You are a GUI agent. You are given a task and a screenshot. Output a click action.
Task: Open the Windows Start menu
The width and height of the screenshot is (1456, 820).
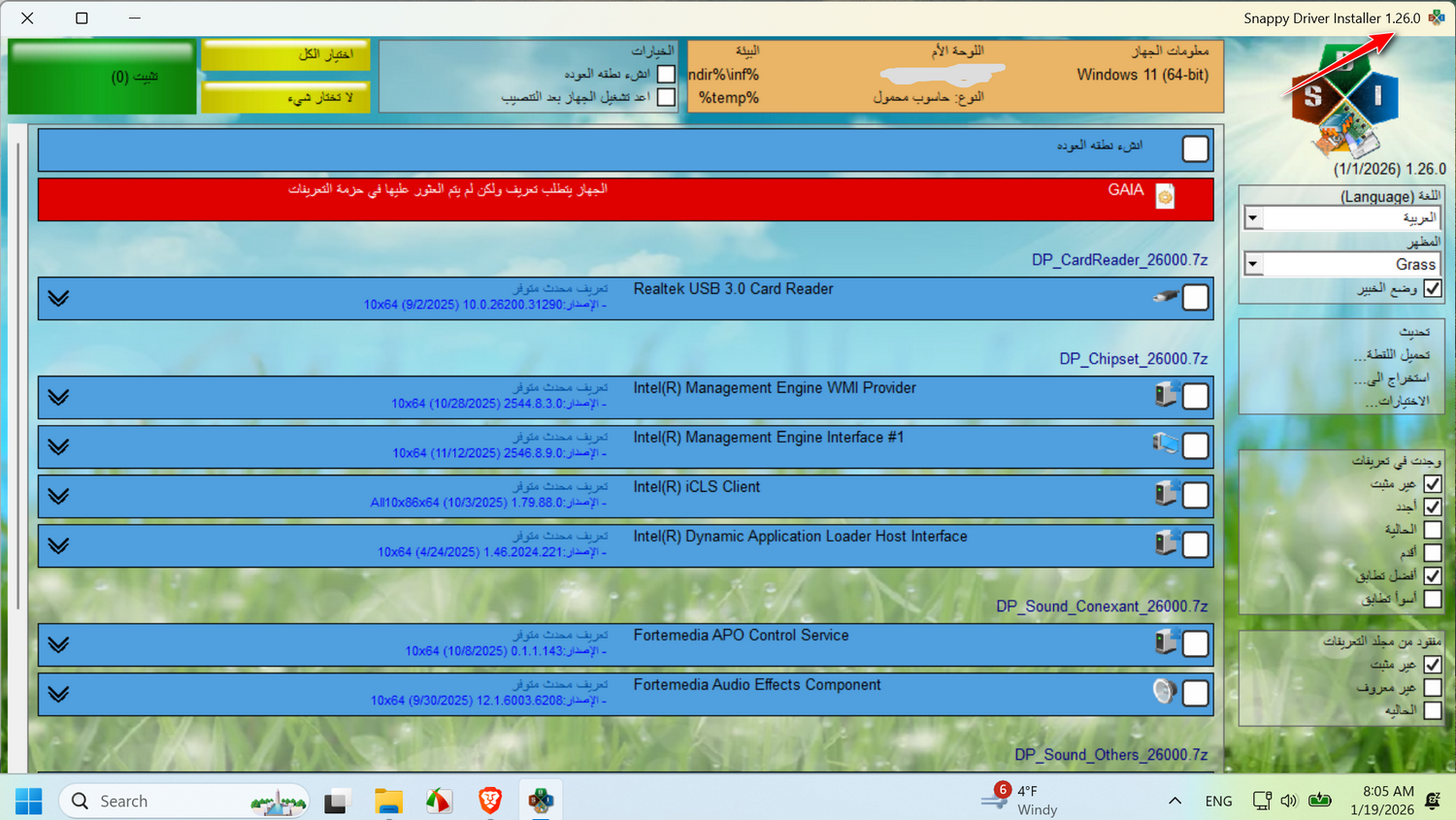coord(28,801)
